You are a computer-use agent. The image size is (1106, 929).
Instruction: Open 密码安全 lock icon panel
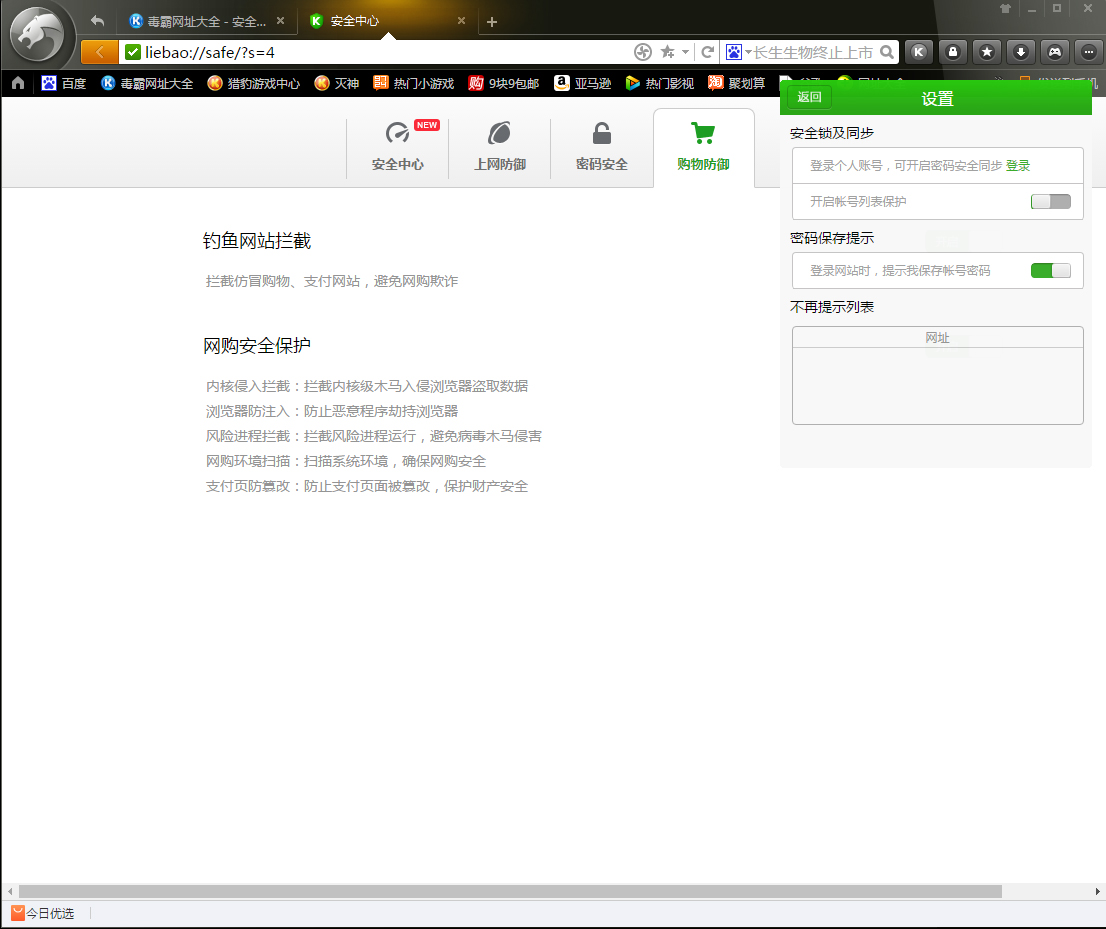pyautogui.click(x=601, y=145)
